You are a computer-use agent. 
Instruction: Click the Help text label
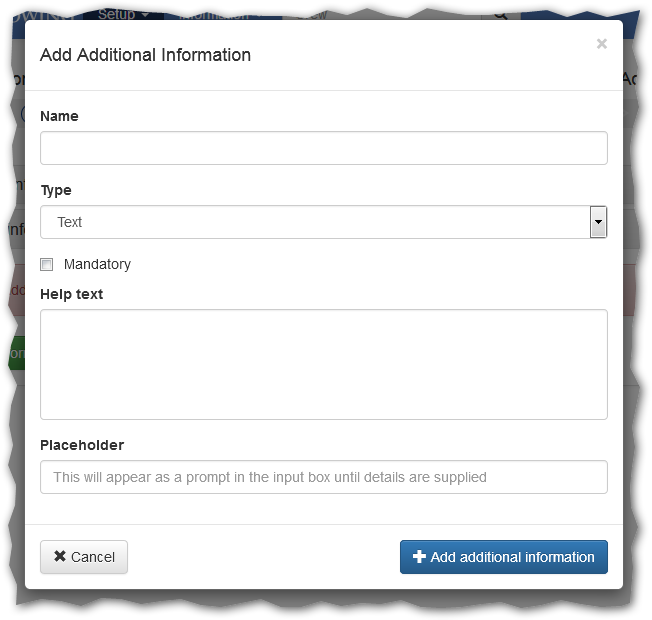(x=71, y=294)
